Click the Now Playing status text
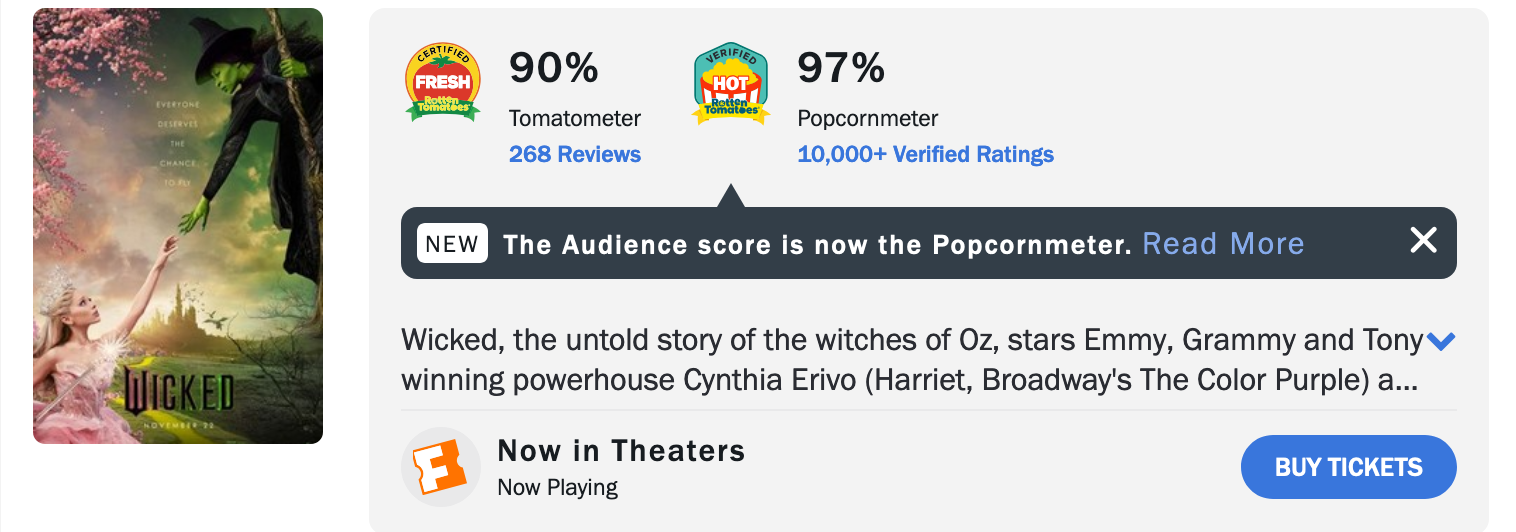This screenshot has height=532, width=1516. pos(557,488)
